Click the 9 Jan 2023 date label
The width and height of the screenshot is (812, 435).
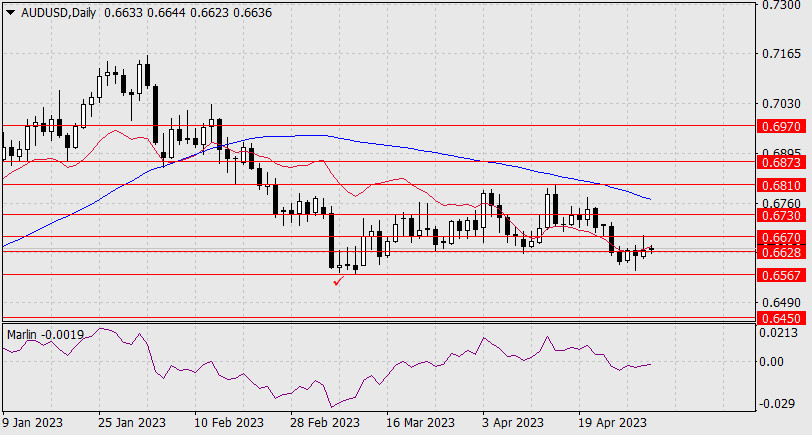(32, 422)
